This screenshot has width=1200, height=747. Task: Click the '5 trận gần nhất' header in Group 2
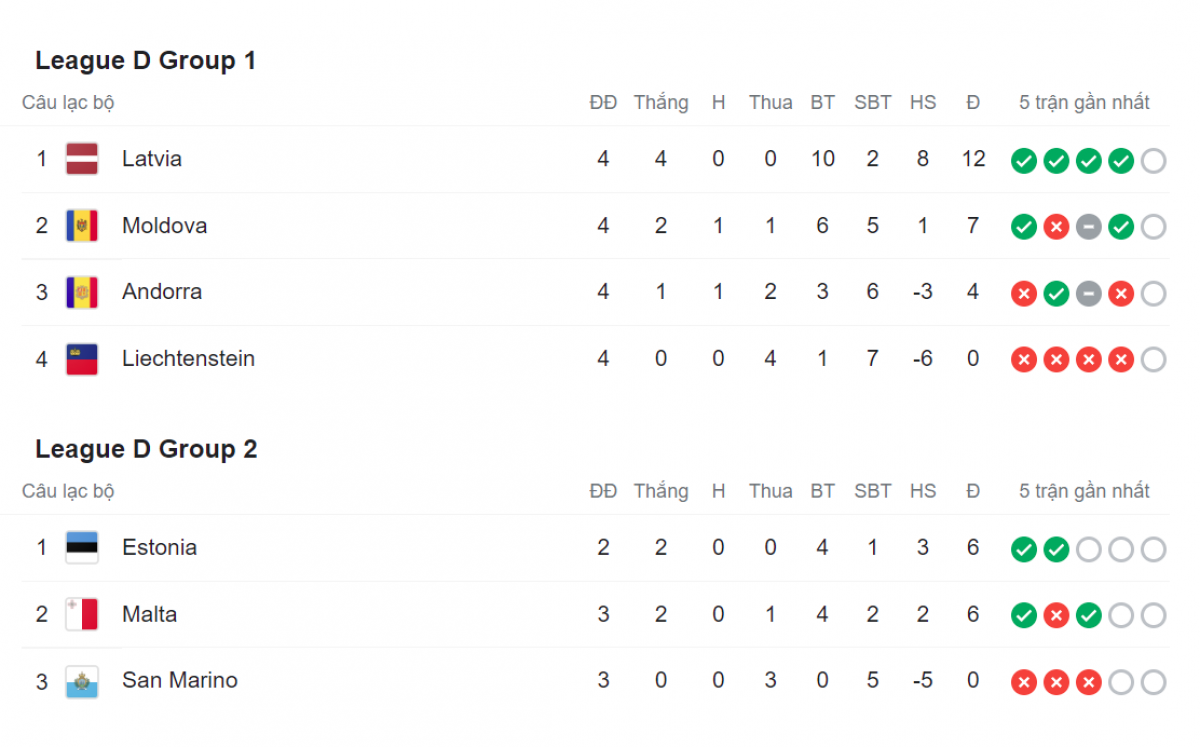1084,491
